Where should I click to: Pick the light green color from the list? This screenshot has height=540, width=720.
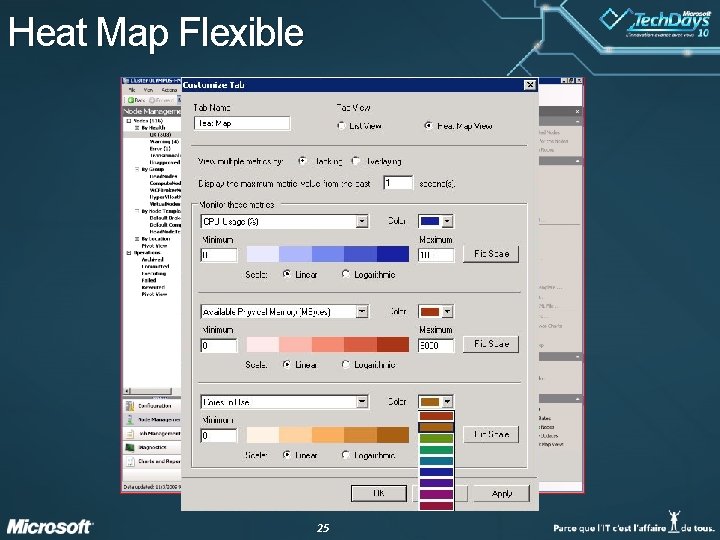pyautogui.click(x=436, y=439)
